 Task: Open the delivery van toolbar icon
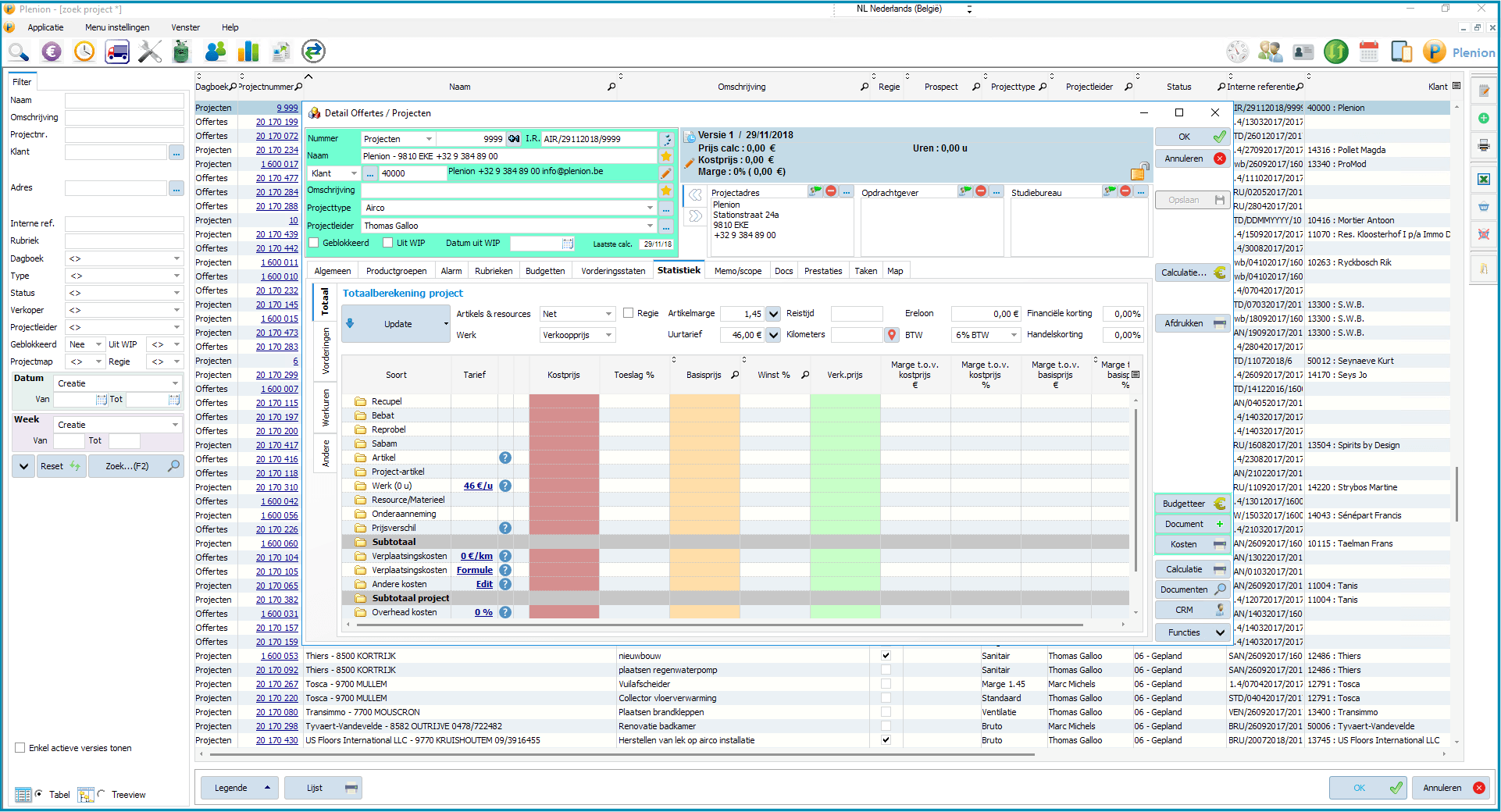117,52
